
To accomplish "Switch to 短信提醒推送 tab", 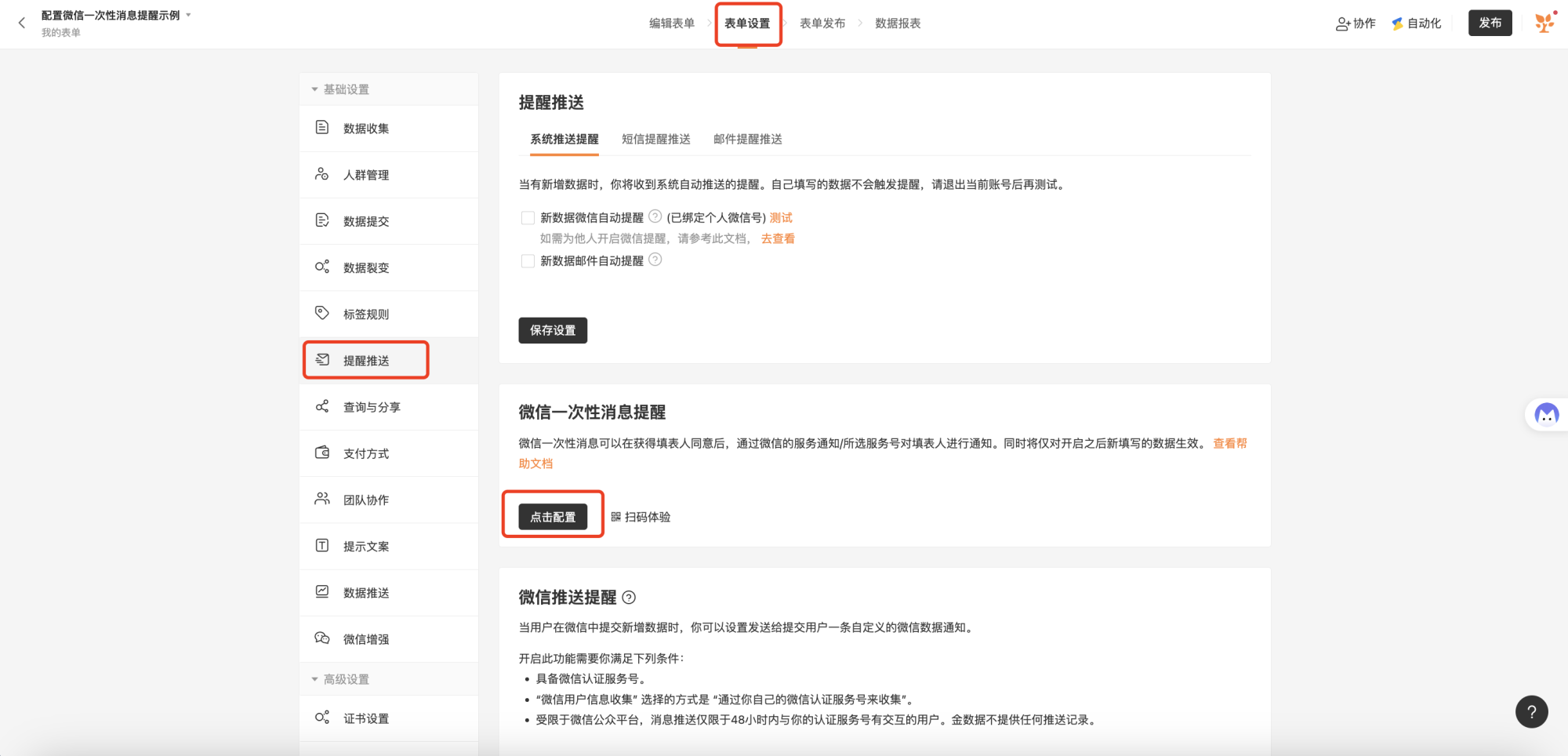I will click(656, 140).
